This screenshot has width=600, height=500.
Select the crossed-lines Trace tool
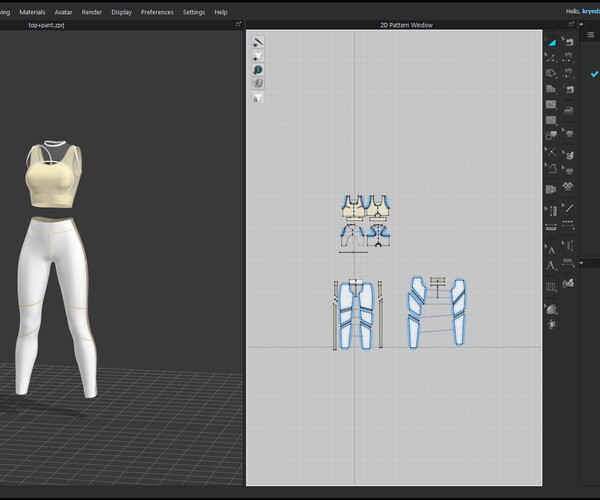[551, 152]
